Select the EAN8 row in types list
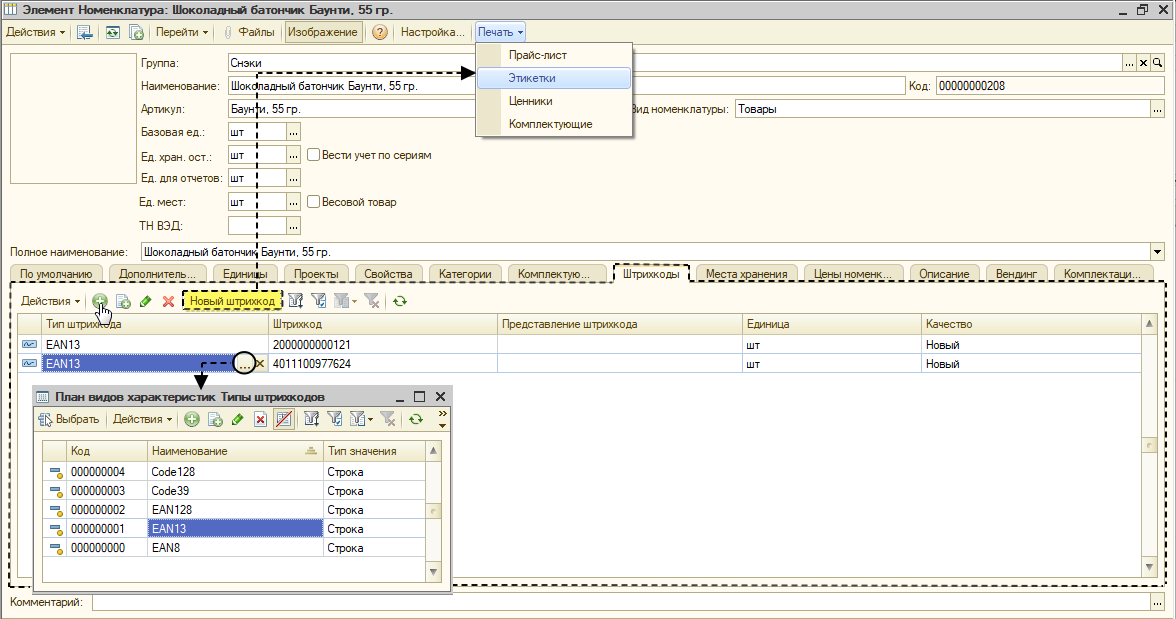 233,548
